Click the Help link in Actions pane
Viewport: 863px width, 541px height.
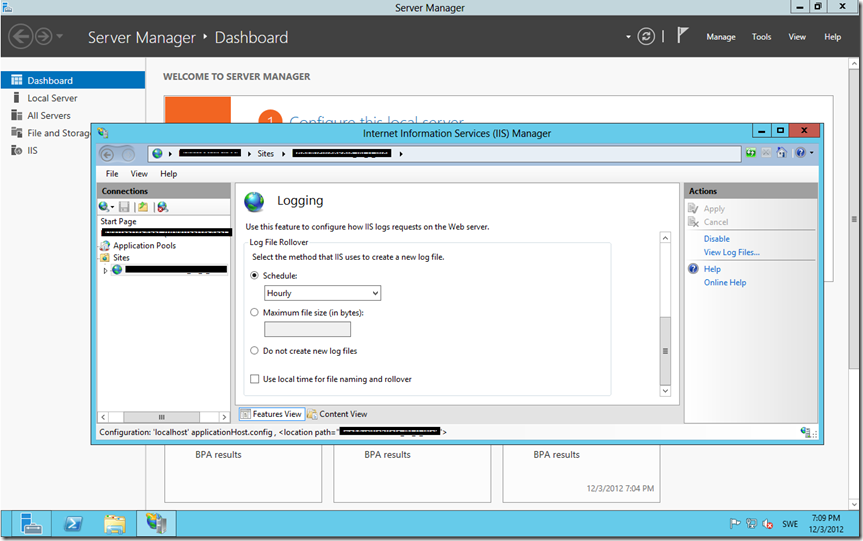(x=712, y=269)
